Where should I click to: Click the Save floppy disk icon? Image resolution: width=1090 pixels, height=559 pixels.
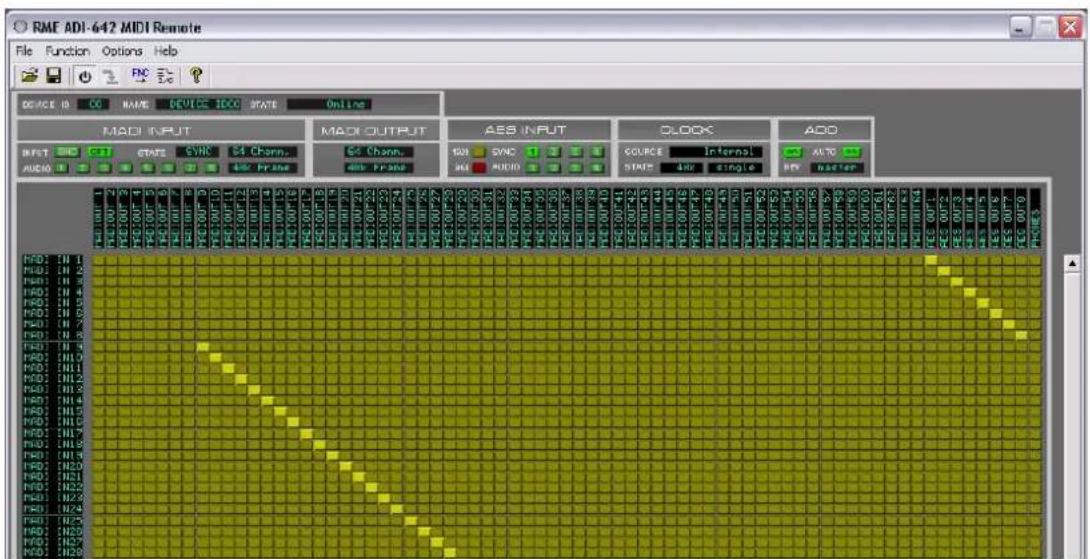click(x=55, y=75)
